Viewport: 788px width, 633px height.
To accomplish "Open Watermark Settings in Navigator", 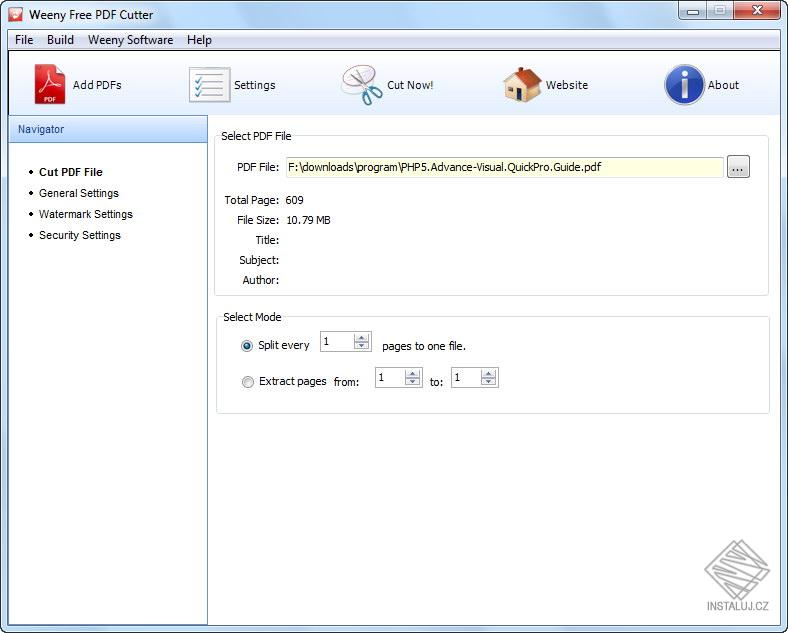I will (x=86, y=215).
